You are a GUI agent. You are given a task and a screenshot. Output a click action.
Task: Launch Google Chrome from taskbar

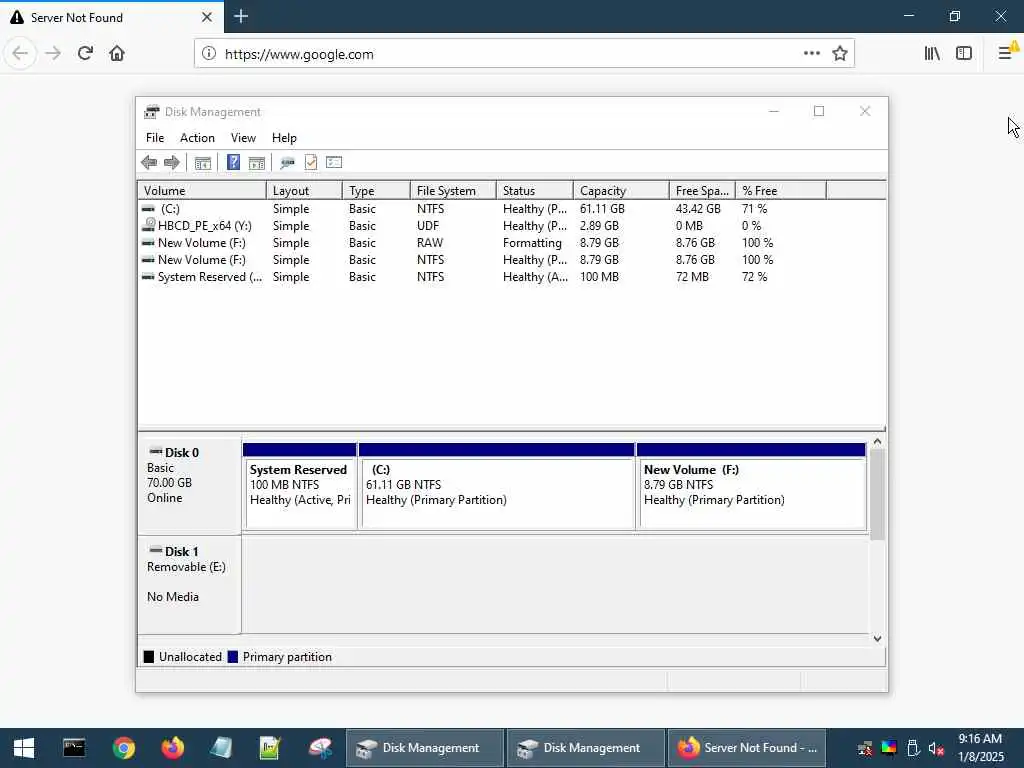[123, 748]
